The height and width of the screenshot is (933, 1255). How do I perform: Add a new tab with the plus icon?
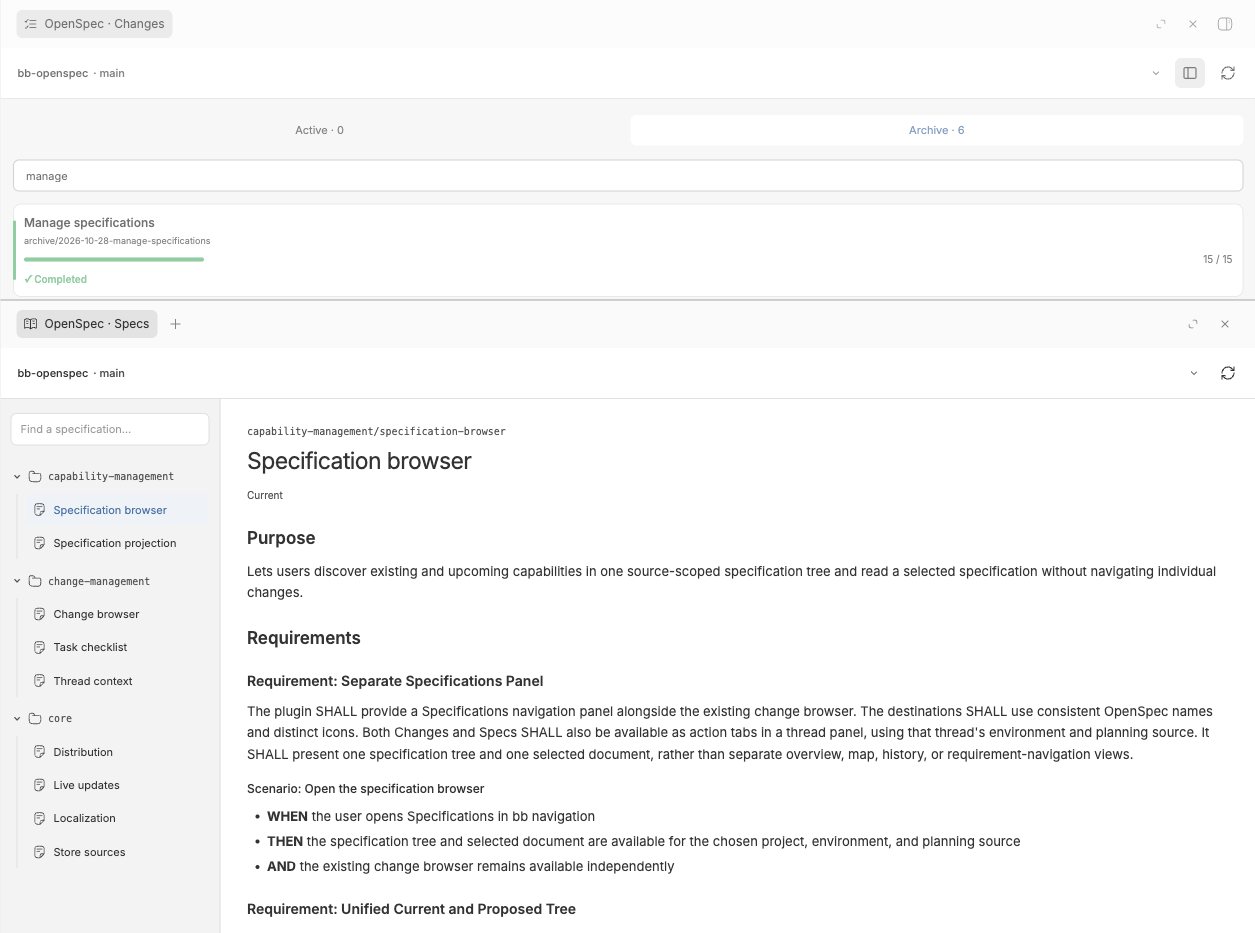pos(176,324)
